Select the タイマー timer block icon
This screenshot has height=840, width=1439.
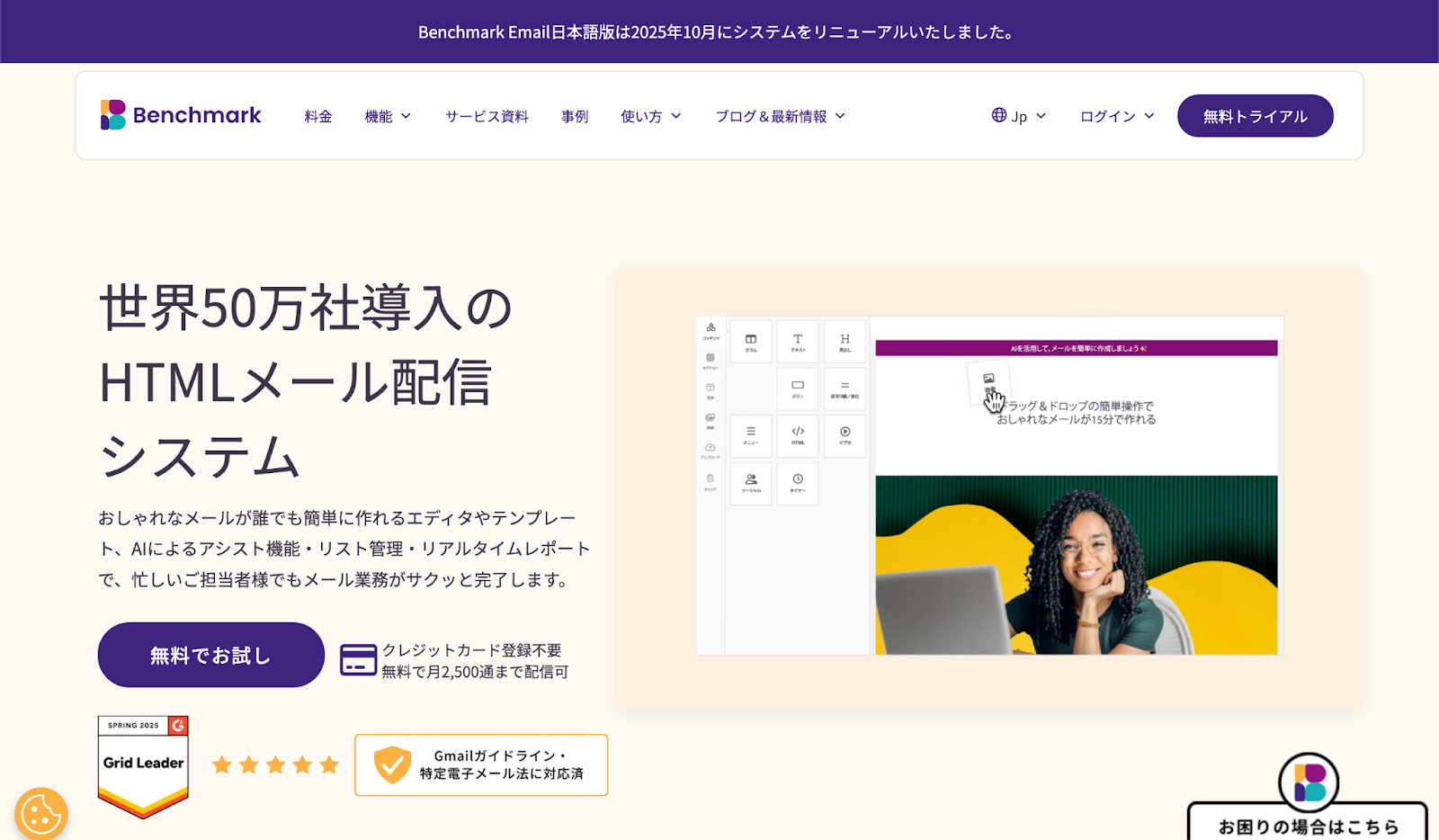tap(797, 483)
